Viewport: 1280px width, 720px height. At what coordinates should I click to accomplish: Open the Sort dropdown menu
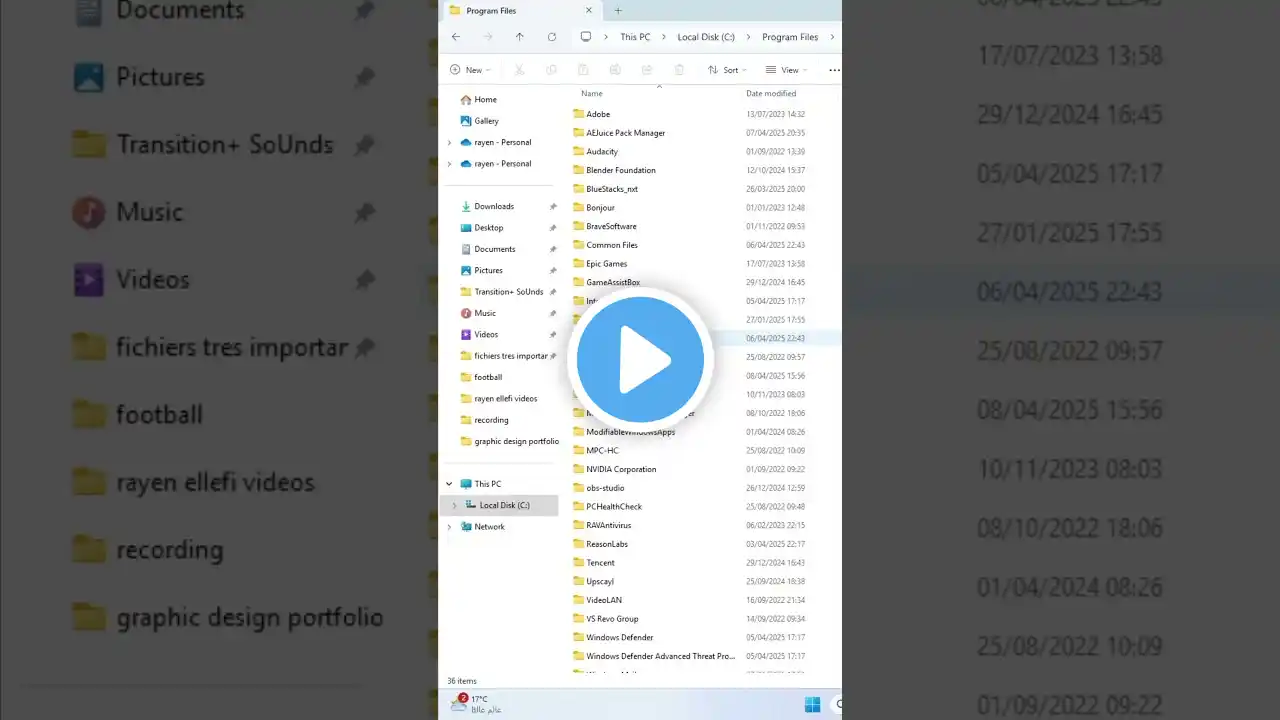[727, 70]
